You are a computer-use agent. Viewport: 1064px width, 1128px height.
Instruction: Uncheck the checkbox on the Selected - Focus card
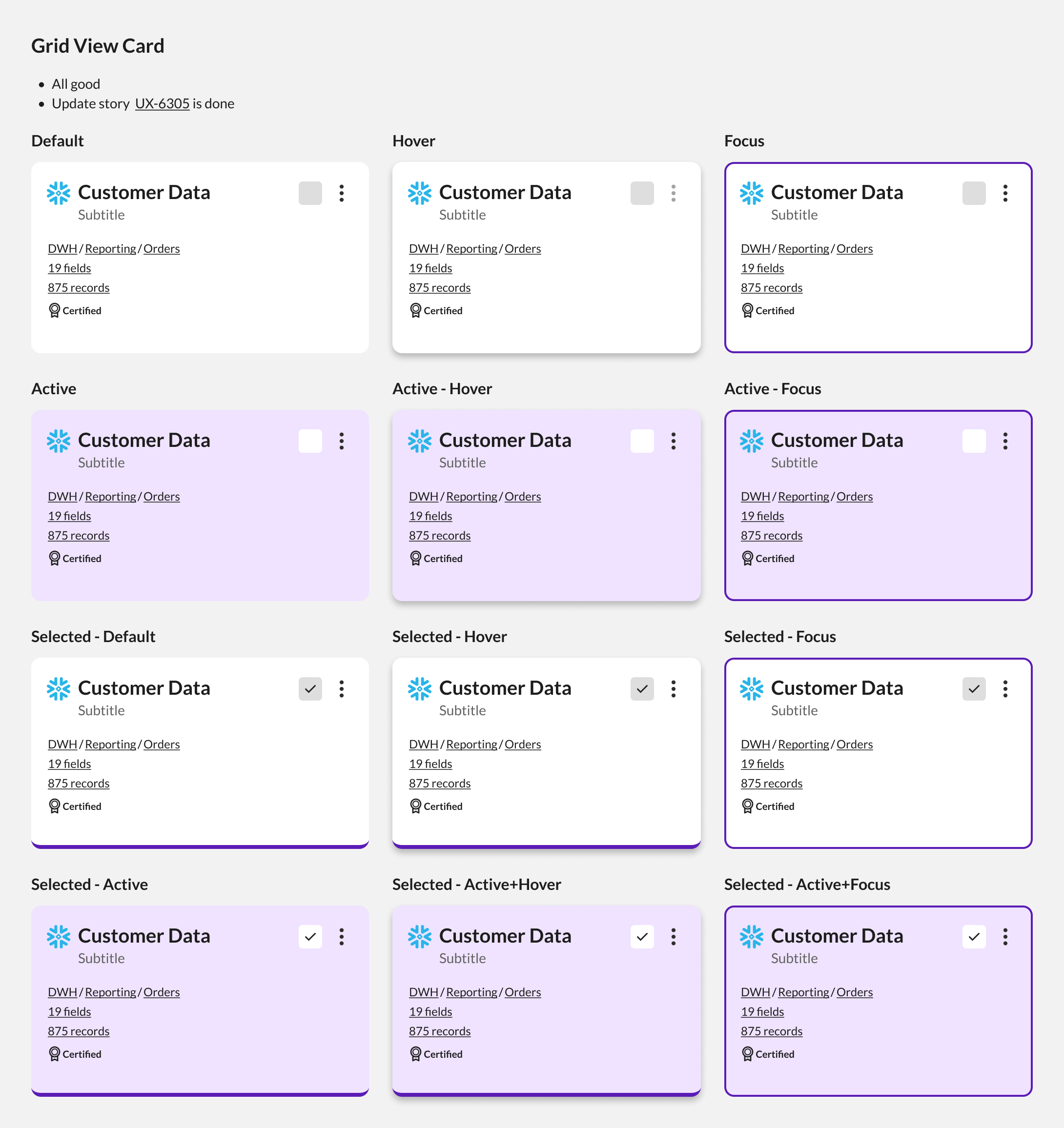pyautogui.click(x=974, y=689)
